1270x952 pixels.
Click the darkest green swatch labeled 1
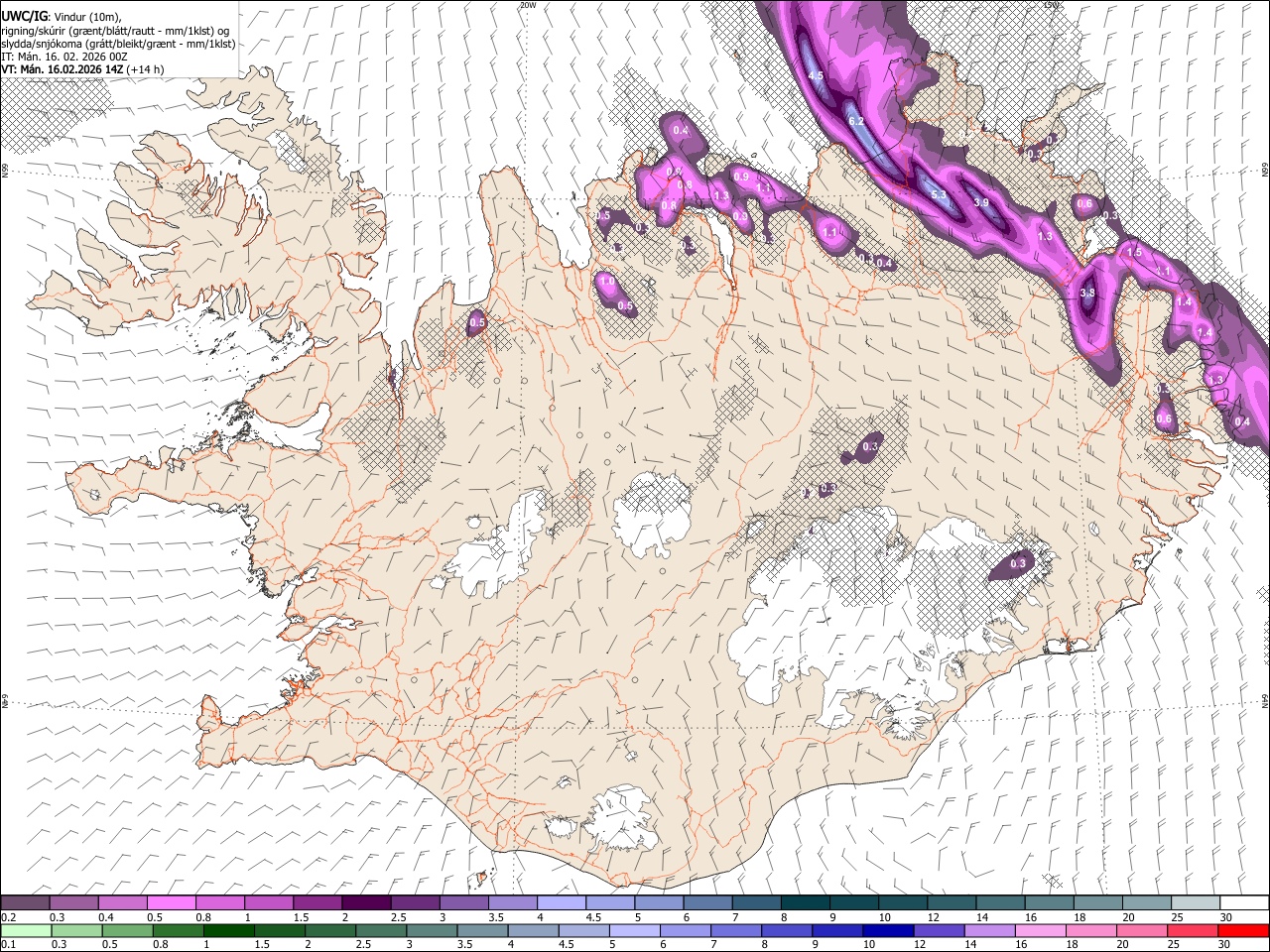pos(229,930)
